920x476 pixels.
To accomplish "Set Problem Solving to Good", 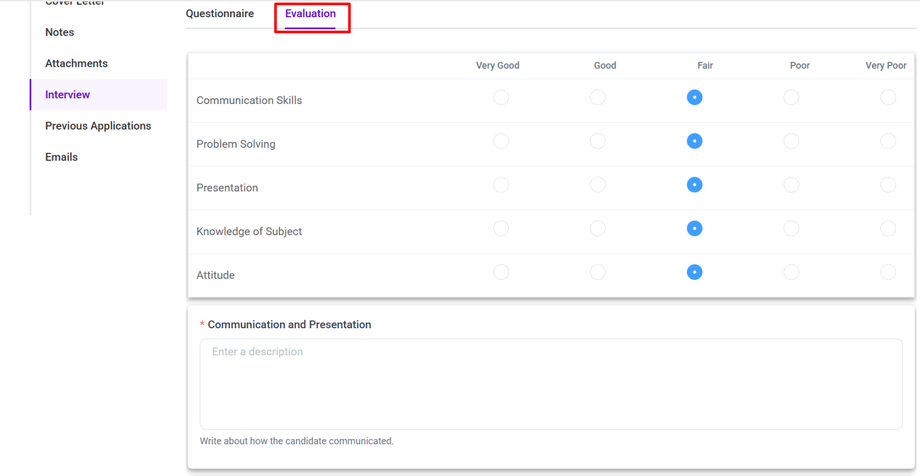I will click(x=598, y=141).
